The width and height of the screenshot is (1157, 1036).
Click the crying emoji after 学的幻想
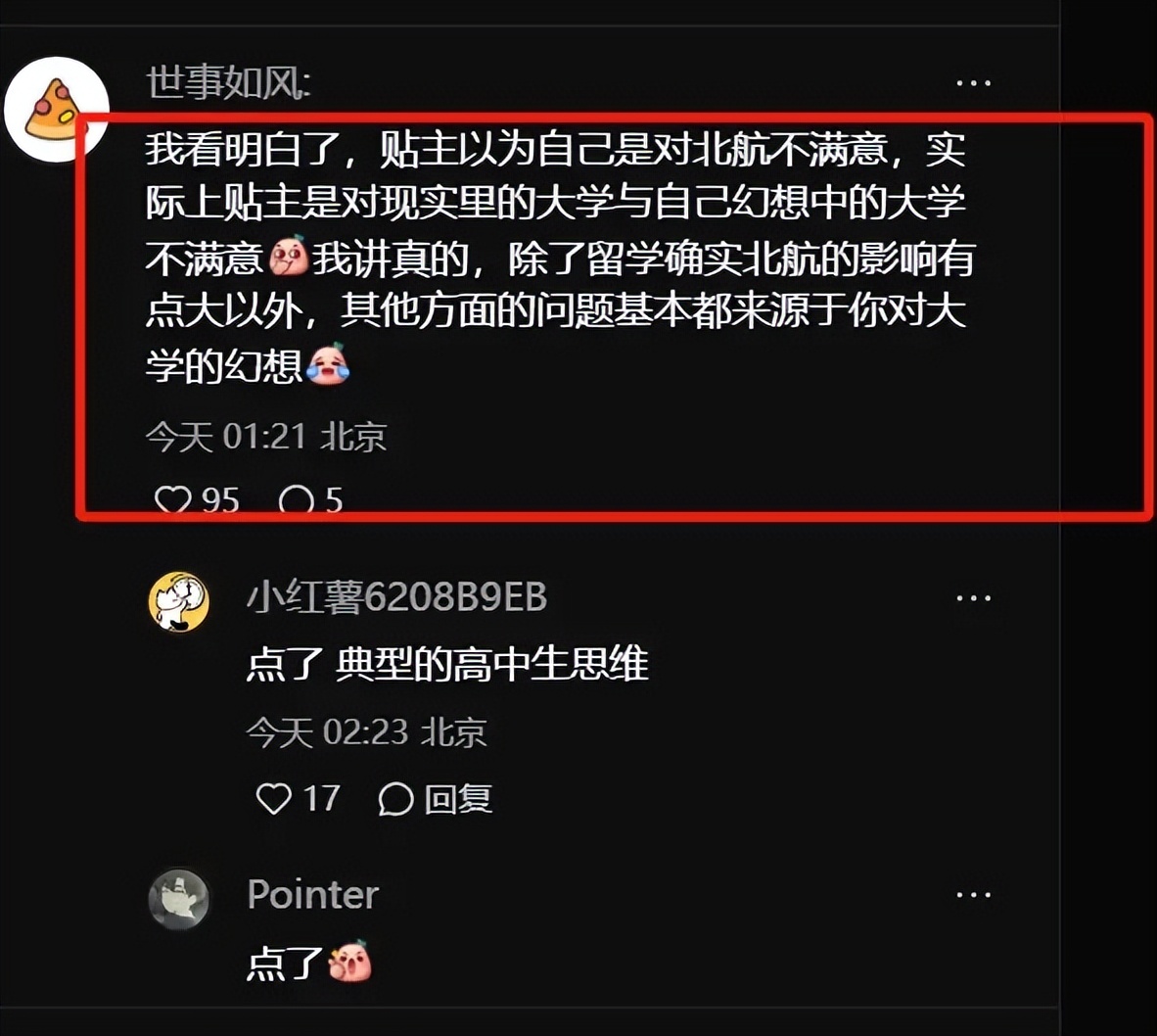pos(328,364)
